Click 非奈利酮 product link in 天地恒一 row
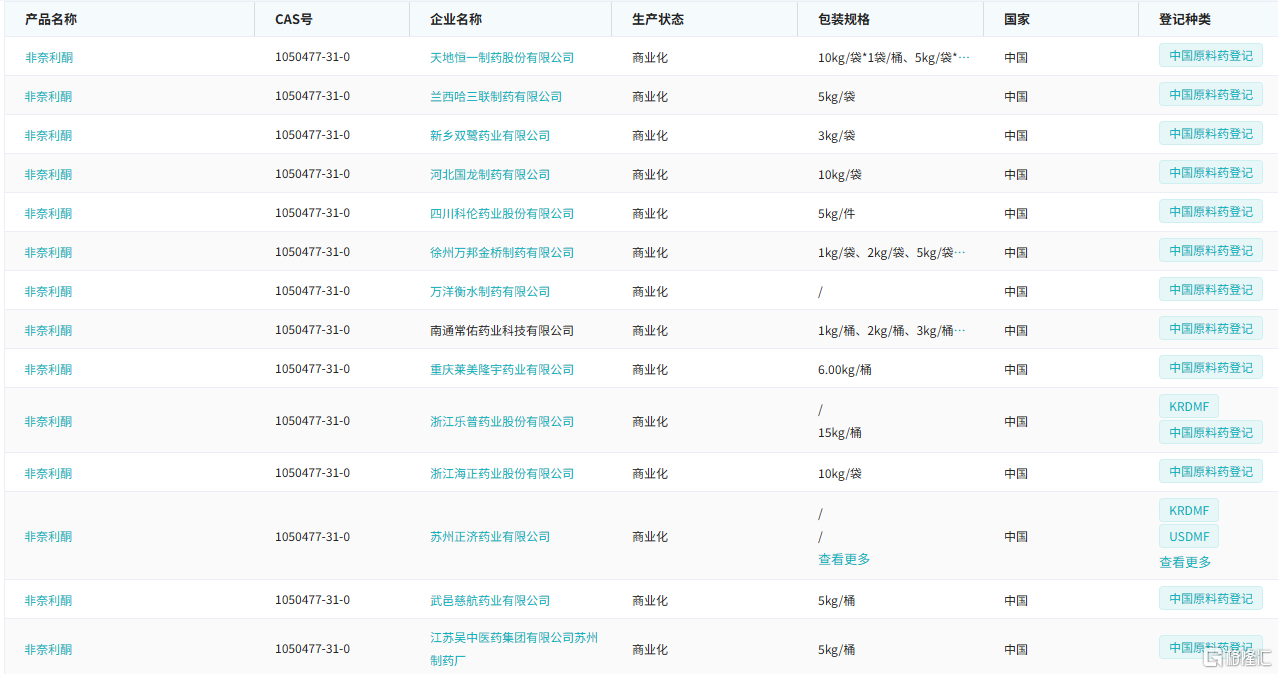The height and width of the screenshot is (674, 1278). click(49, 57)
